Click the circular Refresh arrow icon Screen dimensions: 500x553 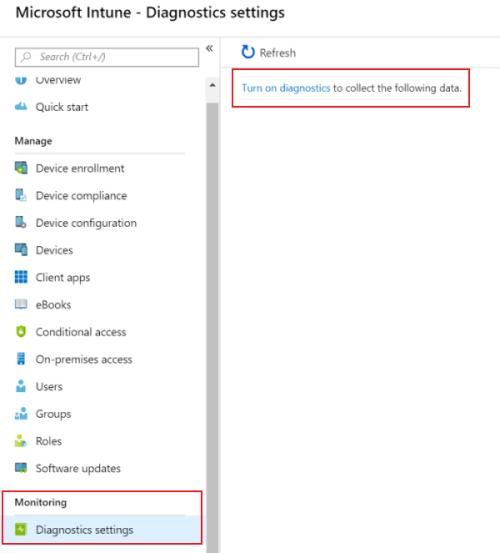click(x=248, y=52)
